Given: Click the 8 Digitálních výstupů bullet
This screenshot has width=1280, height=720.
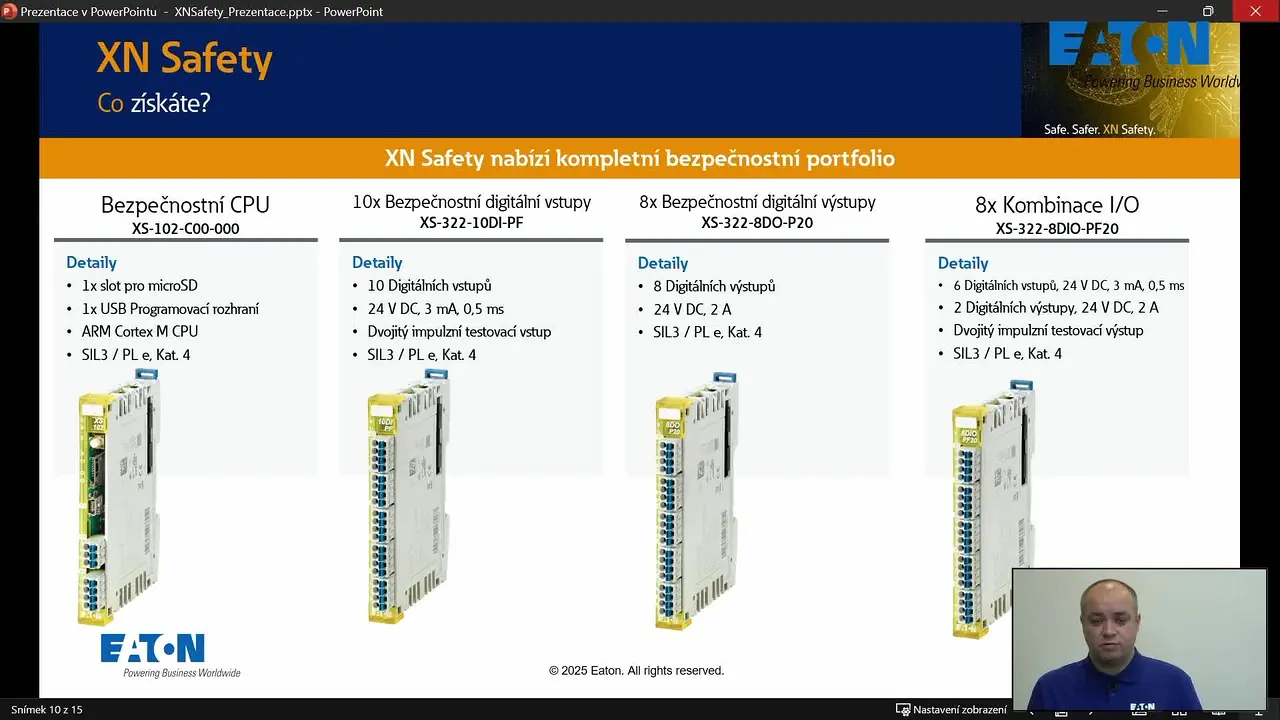Looking at the screenshot, I should pyautogui.click(x=714, y=287).
